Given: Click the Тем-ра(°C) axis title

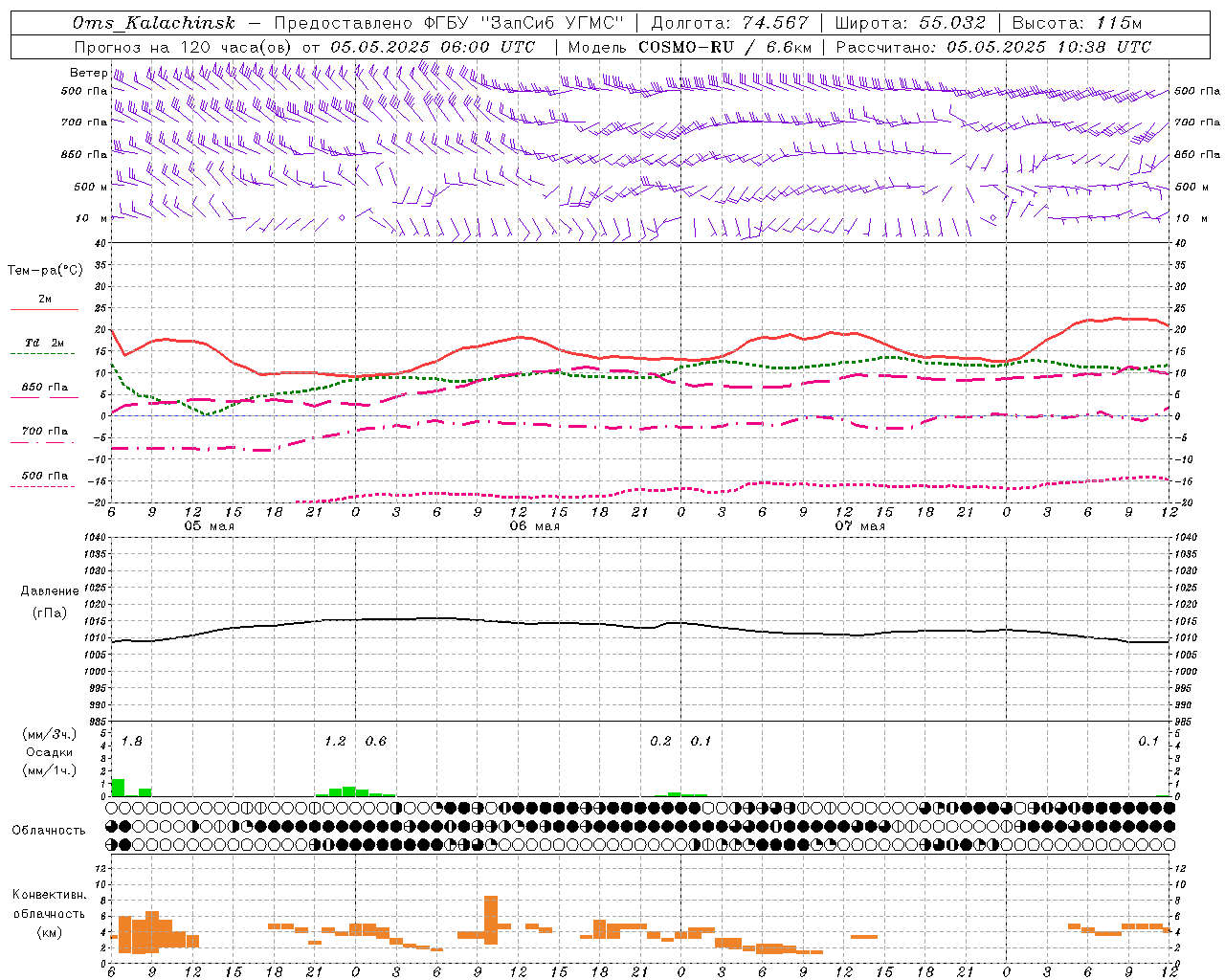Looking at the screenshot, I should tap(45, 271).
